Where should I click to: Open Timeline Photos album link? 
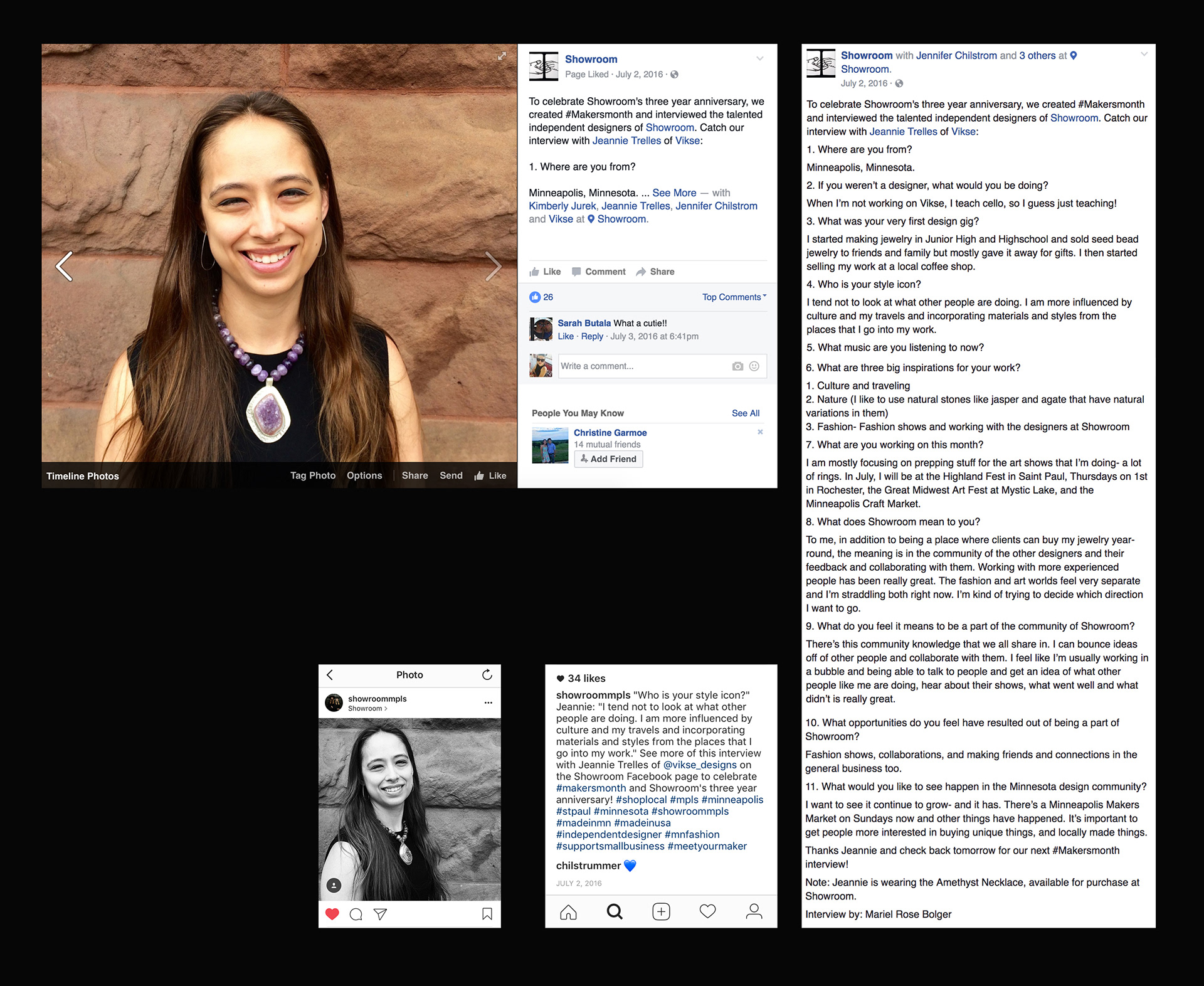point(83,476)
